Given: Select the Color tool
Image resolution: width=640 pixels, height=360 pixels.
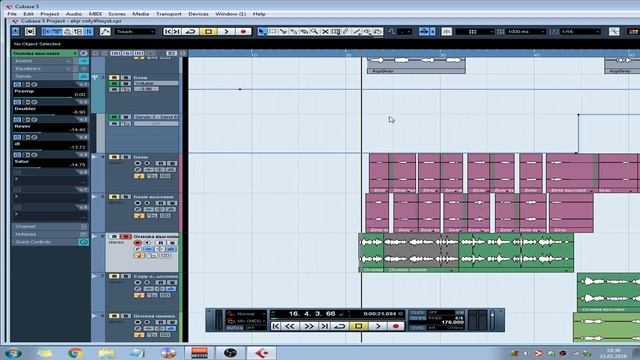Looking at the screenshot, I should [x=378, y=31].
